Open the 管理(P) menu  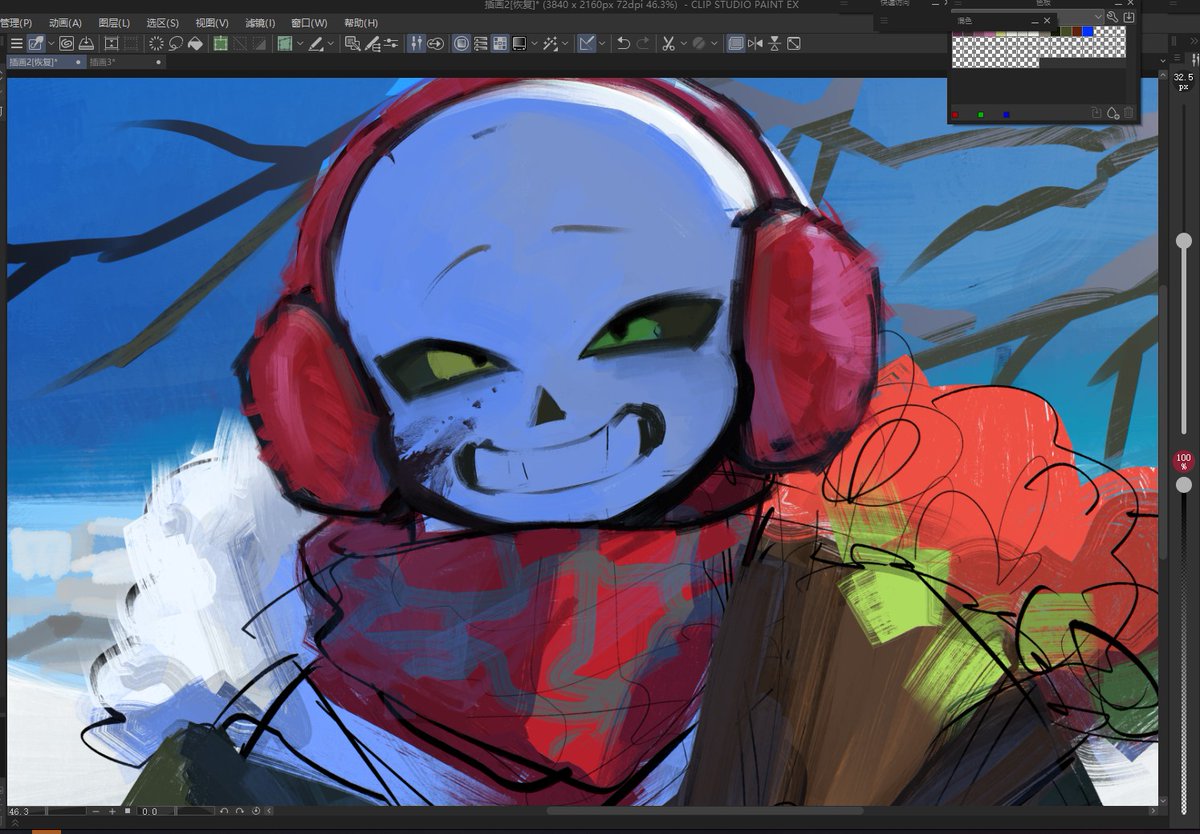[16, 22]
